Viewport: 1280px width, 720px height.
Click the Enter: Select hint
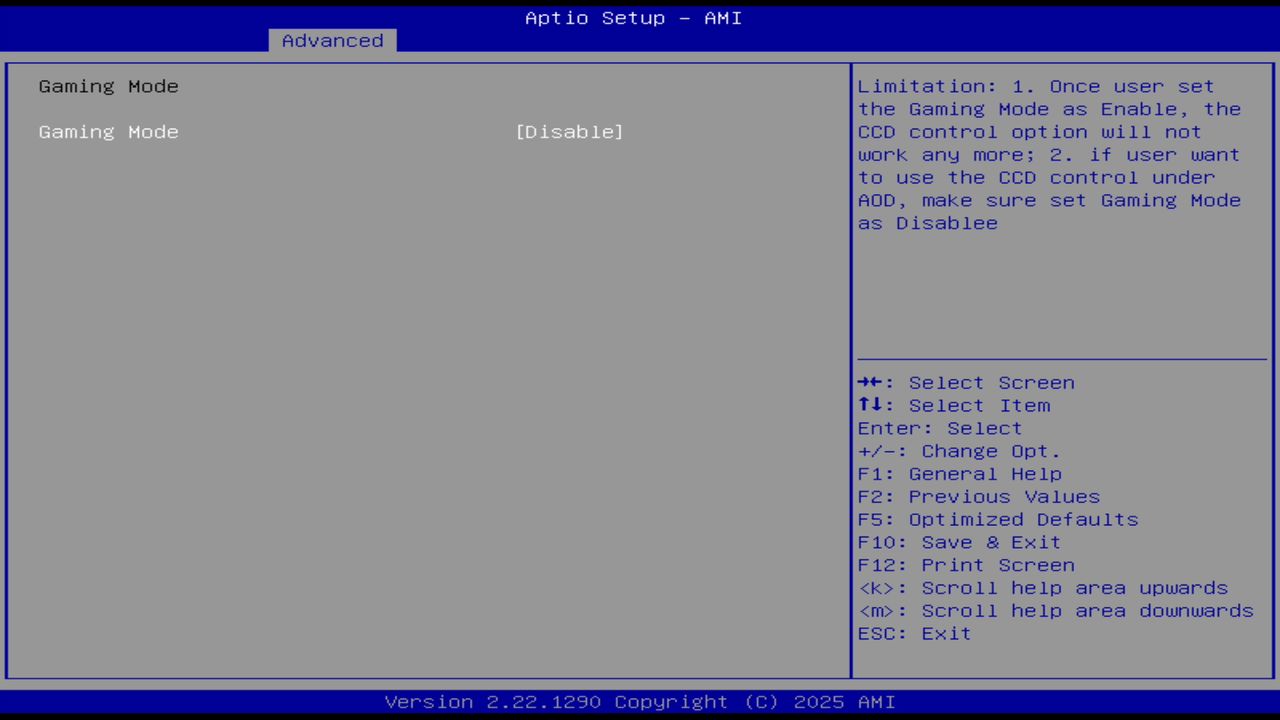click(x=940, y=429)
